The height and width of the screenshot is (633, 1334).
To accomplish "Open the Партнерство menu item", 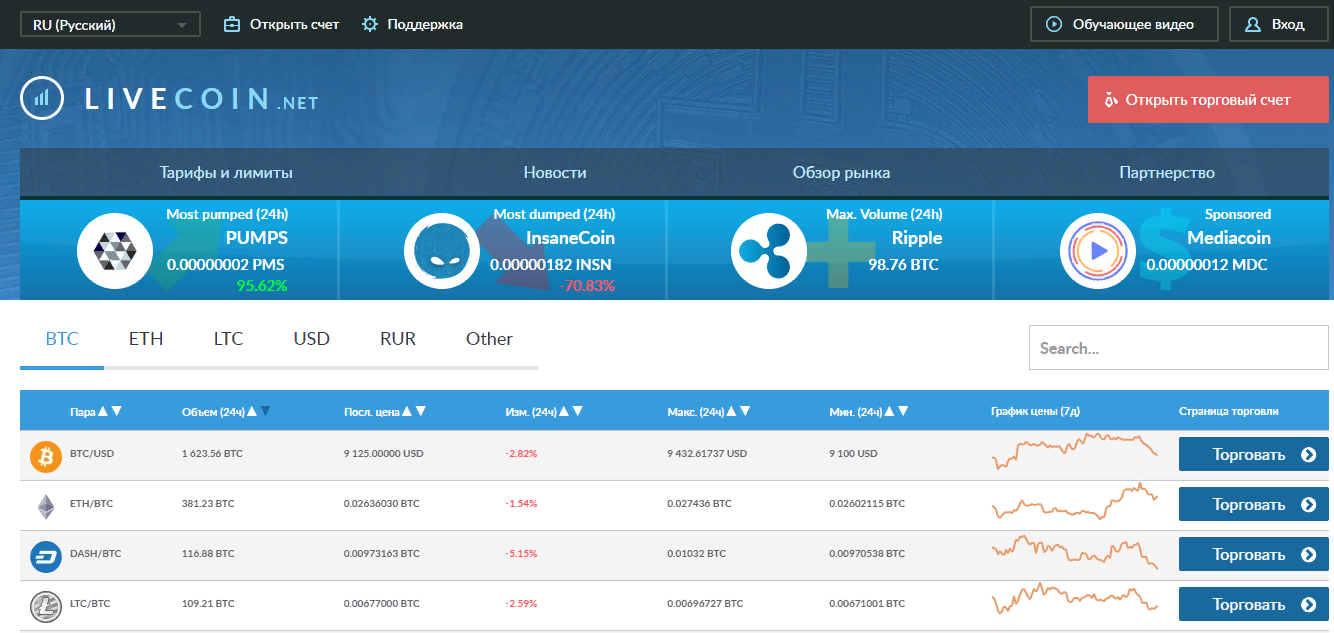I will tap(1167, 173).
